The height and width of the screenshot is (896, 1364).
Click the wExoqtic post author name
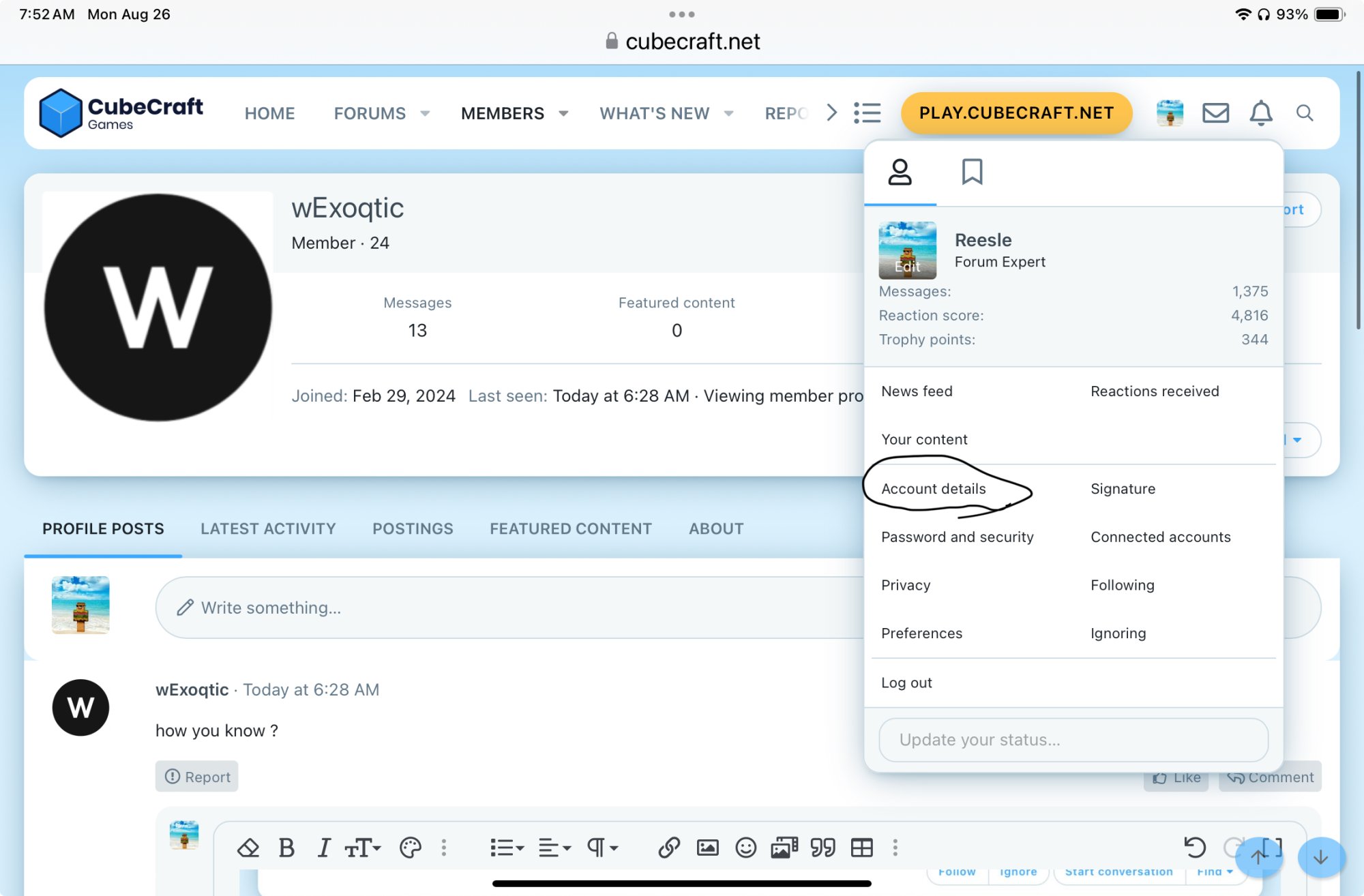192,689
